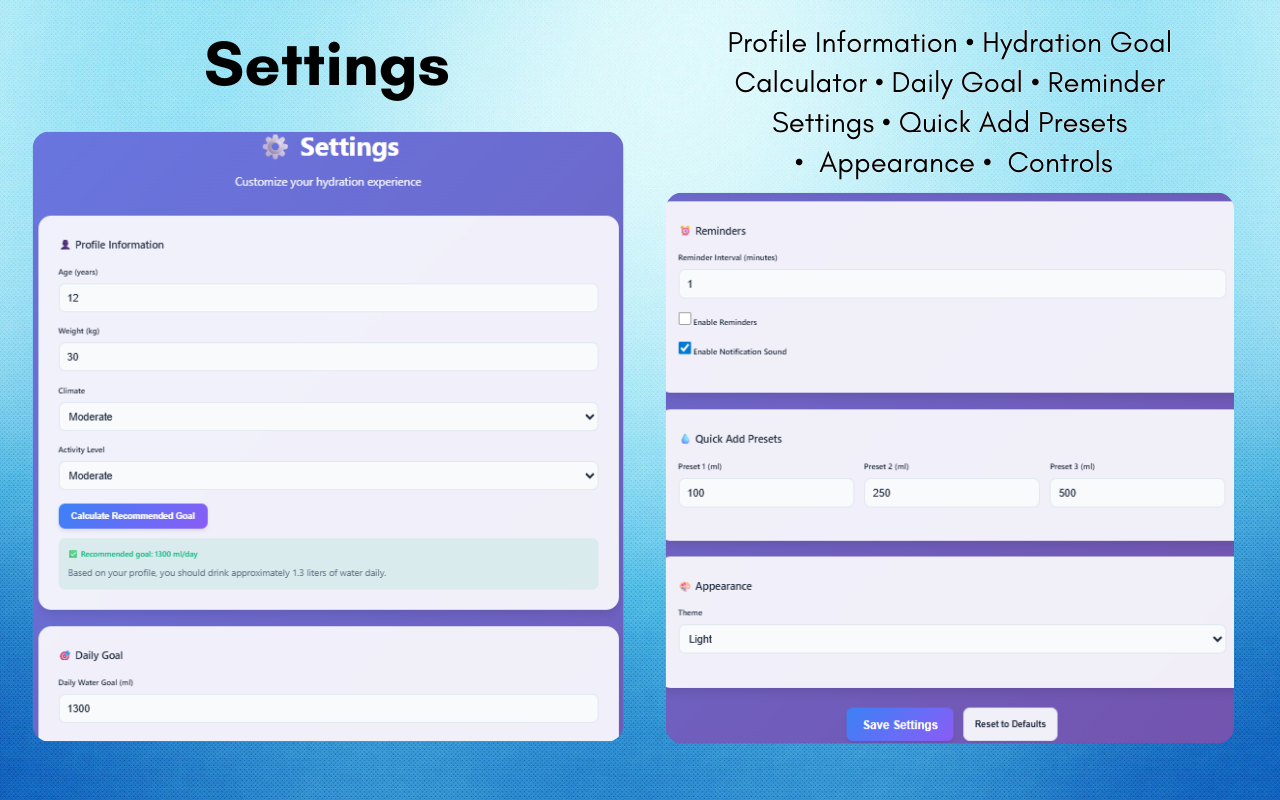
Task: Click the Preset 2 amount input field
Action: [x=950, y=492]
